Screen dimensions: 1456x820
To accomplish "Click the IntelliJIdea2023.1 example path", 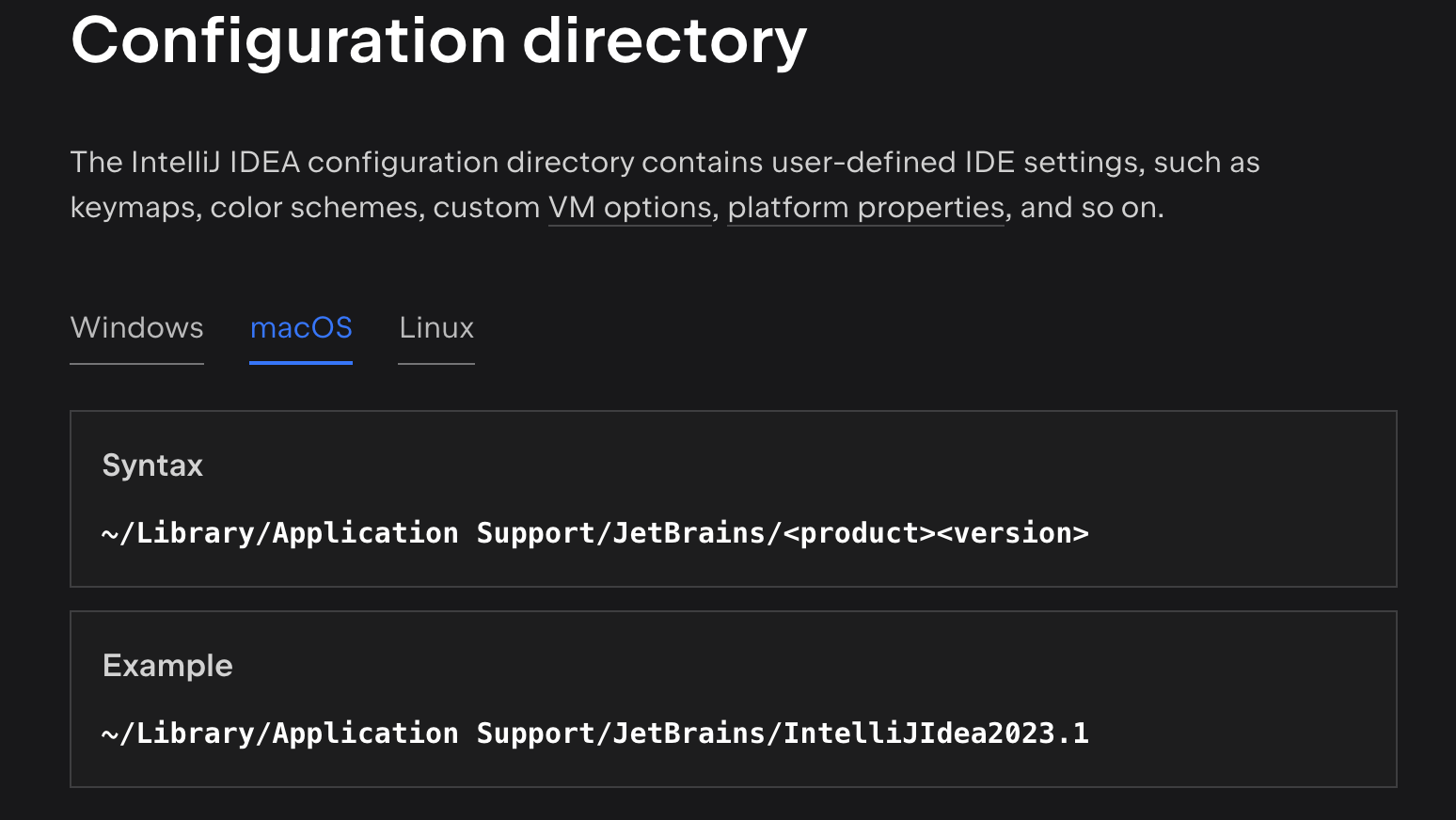I will coord(594,733).
